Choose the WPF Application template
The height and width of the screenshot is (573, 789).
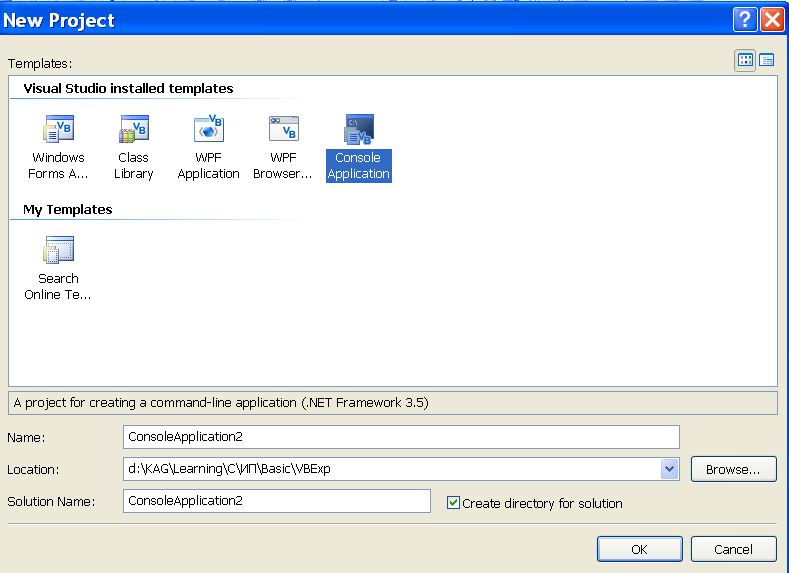point(208,147)
